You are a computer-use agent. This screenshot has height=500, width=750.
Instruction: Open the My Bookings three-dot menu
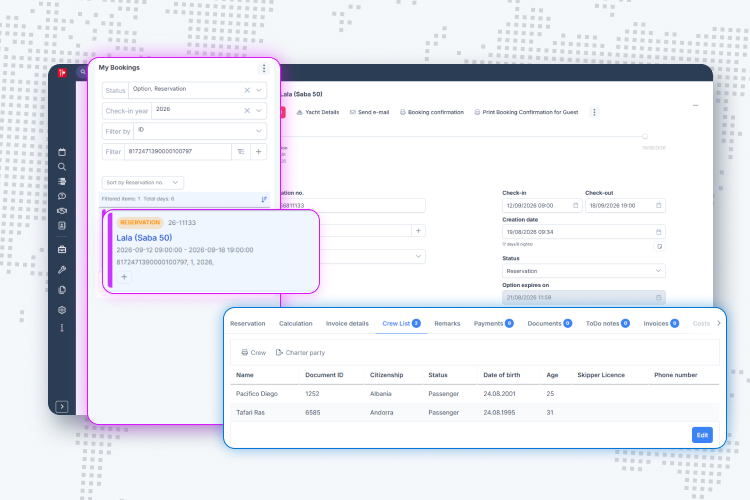coord(264,68)
